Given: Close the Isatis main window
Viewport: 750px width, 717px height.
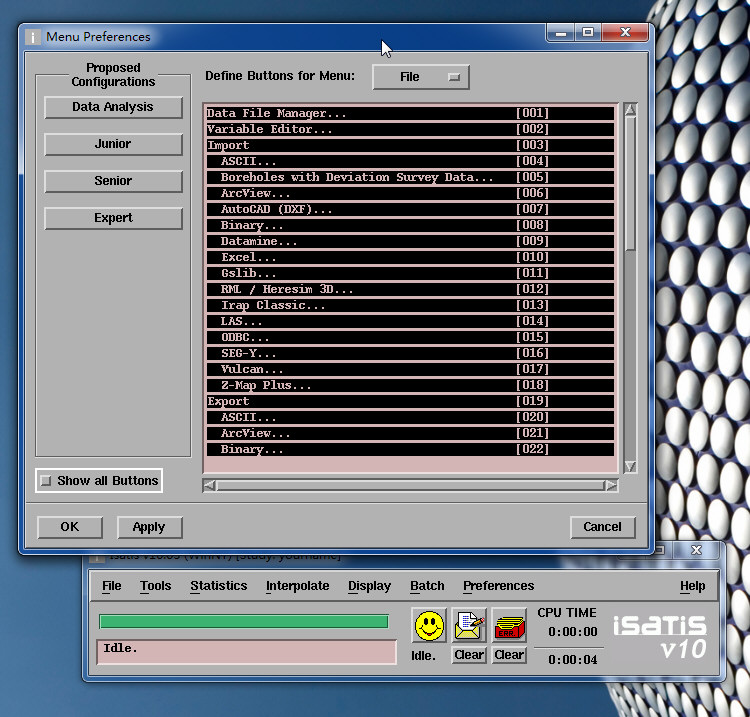Looking at the screenshot, I should click(696, 550).
